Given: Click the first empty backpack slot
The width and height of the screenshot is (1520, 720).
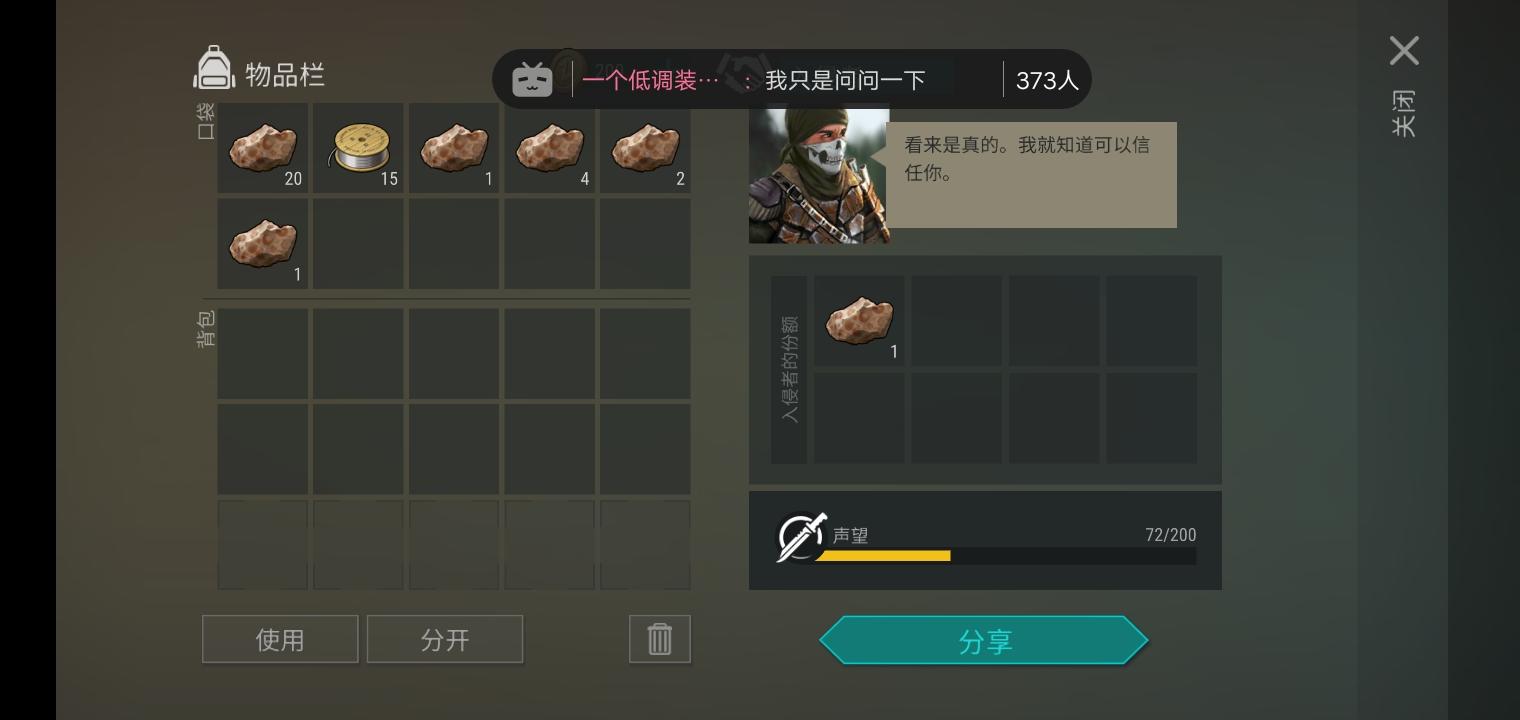Looking at the screenshot, I should click(x=263, y=353).
